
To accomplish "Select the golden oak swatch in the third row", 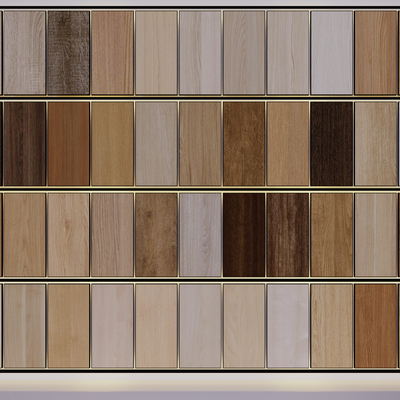I will (332, 235).
